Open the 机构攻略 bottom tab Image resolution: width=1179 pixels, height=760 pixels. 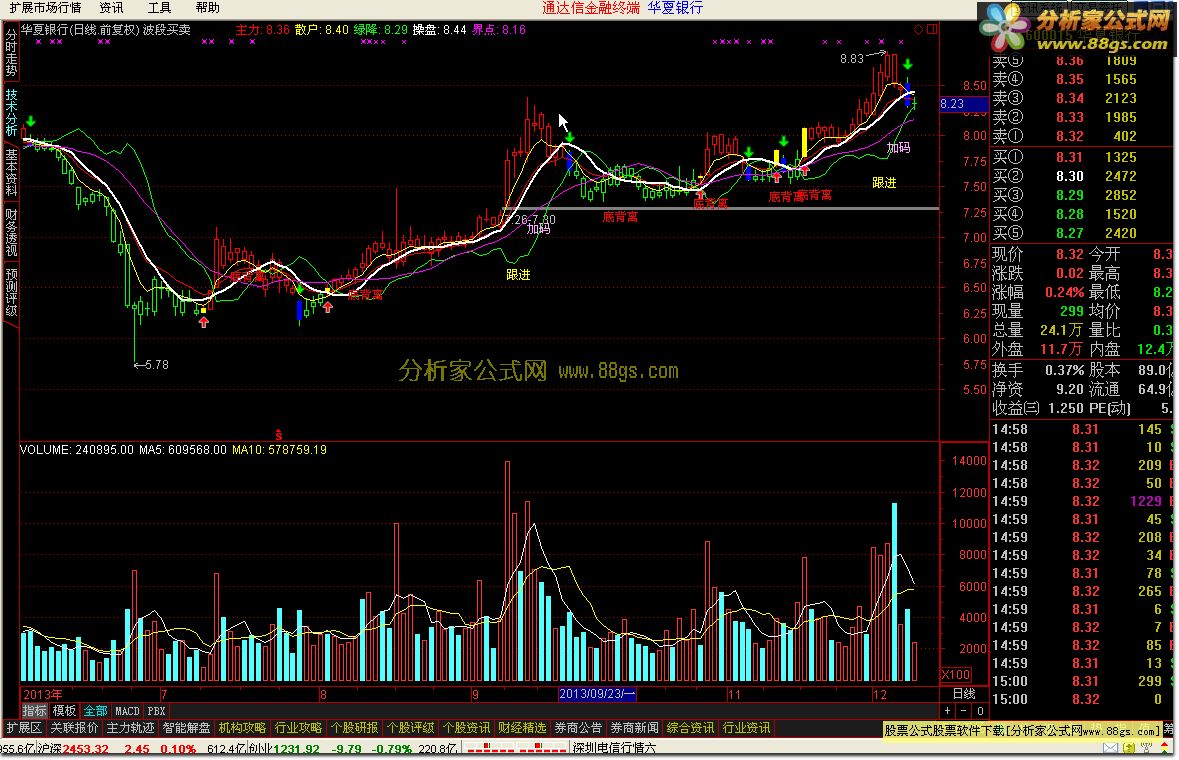(x=242, y=728)
